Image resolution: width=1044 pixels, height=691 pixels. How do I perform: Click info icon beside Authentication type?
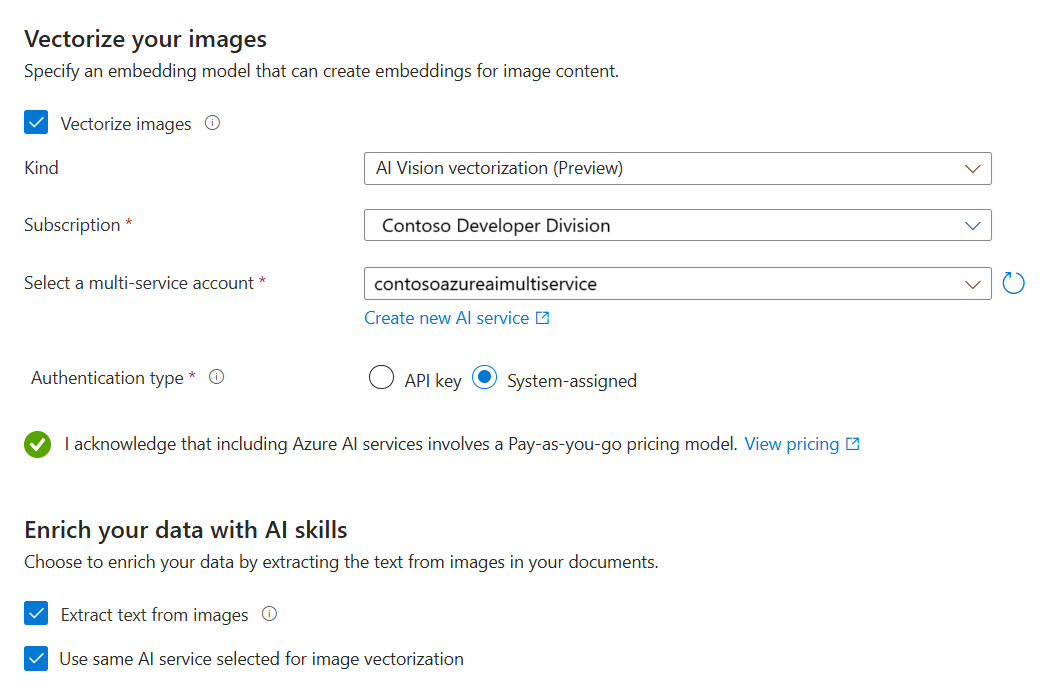click(216, 378)
